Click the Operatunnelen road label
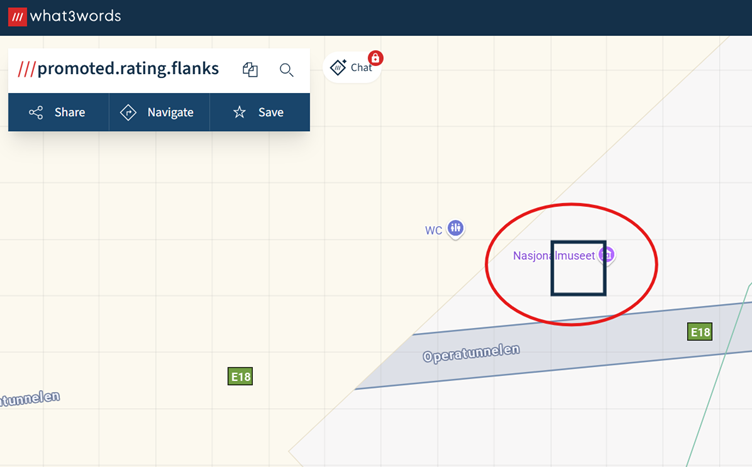The height and width of the screenshot is (467, 752). (x=471, y=353)
